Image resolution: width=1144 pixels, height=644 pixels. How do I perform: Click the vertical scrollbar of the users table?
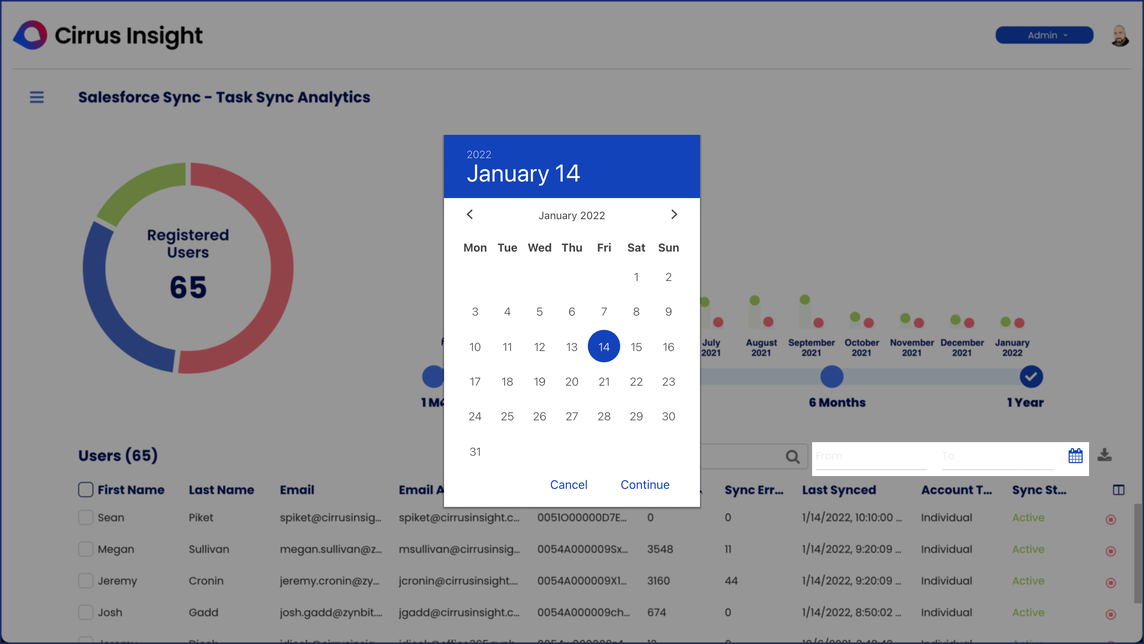tap(1137, 554)
